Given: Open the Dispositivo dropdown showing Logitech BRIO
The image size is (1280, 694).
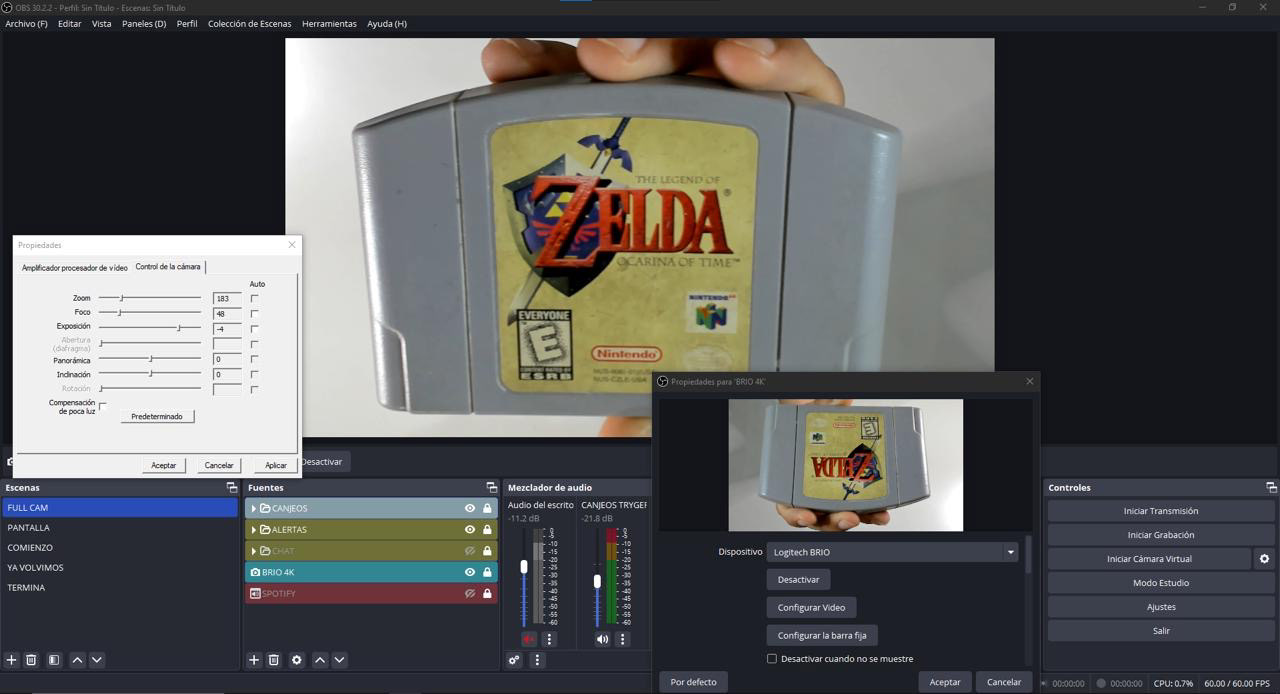Looking at the screenshot, I should pyautogui.click(x=892, y=552).
